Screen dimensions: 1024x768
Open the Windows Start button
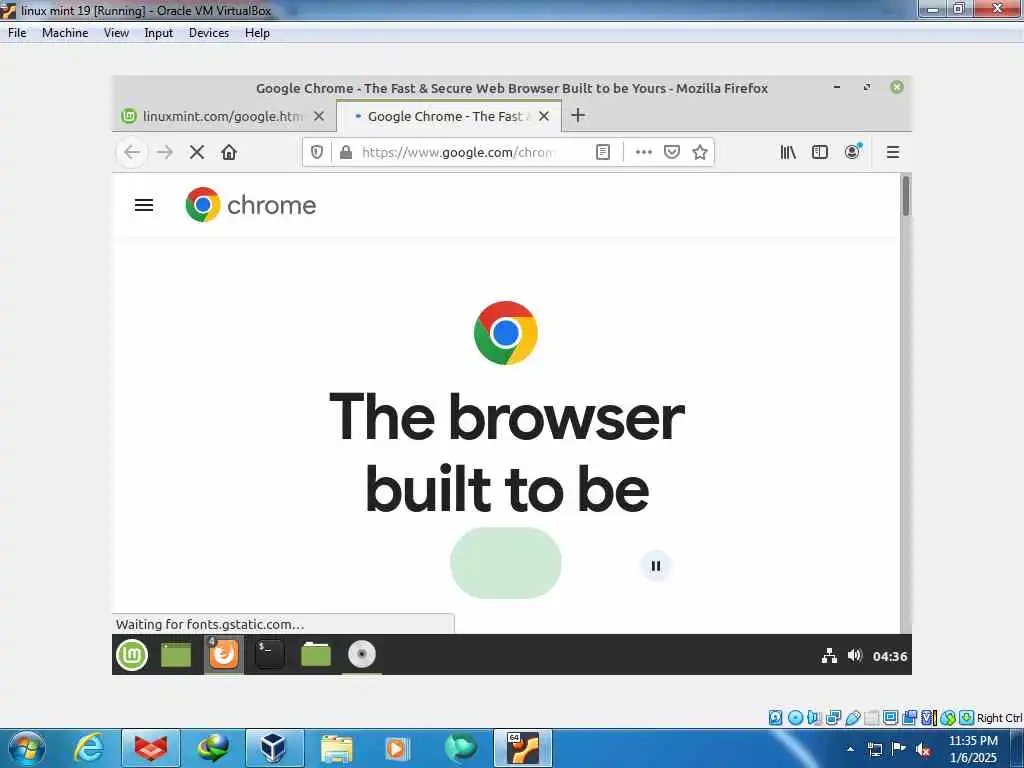point(27,748)
